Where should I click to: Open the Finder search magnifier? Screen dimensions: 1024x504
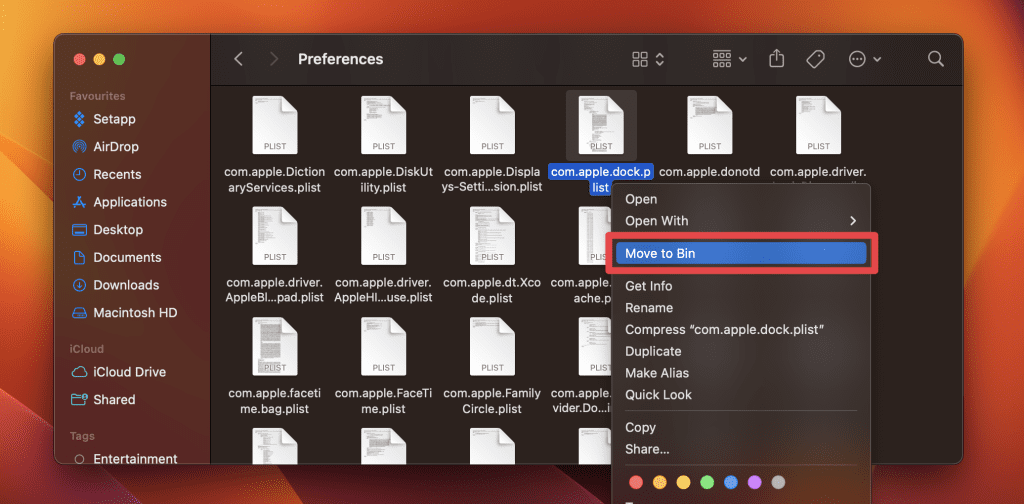[935, 59]
